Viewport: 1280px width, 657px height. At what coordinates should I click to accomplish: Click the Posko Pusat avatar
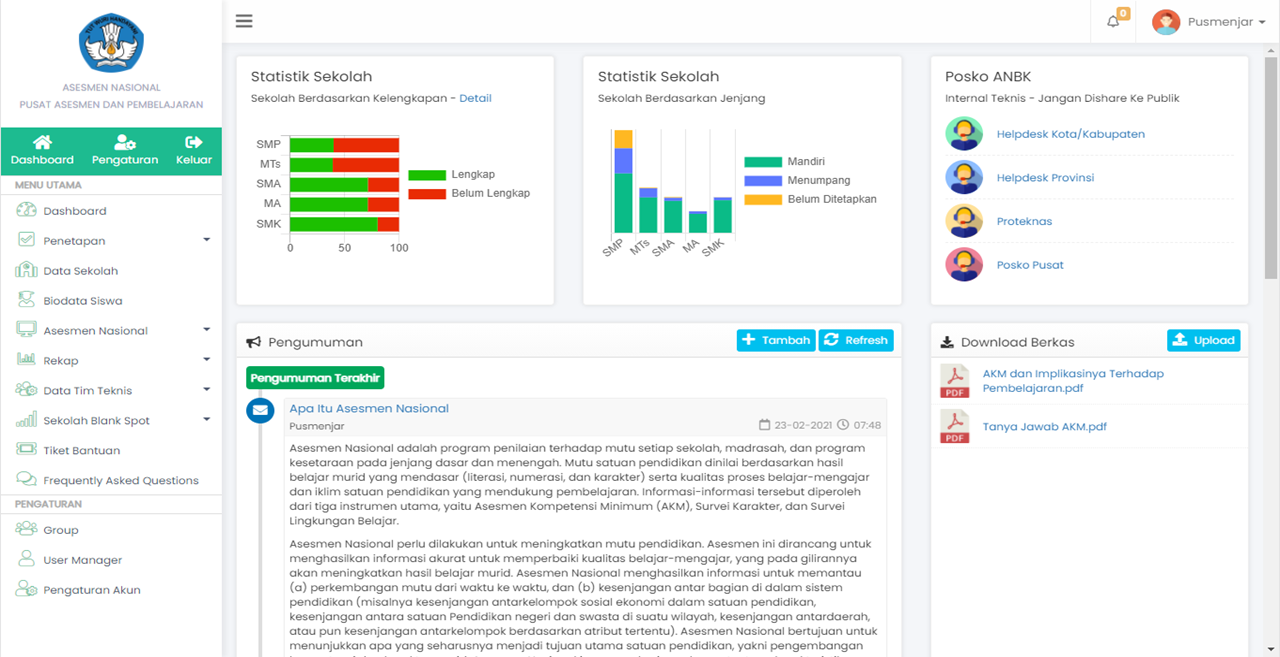coord(964,265)
